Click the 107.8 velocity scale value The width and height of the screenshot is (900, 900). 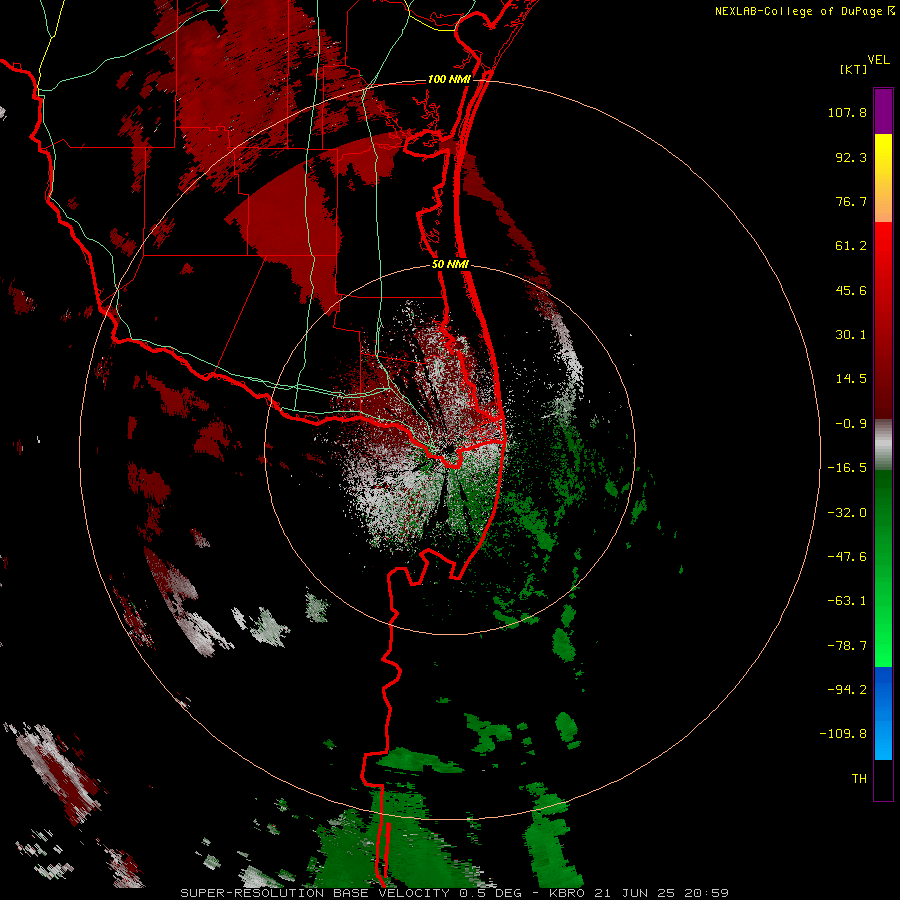coord(847,112)
